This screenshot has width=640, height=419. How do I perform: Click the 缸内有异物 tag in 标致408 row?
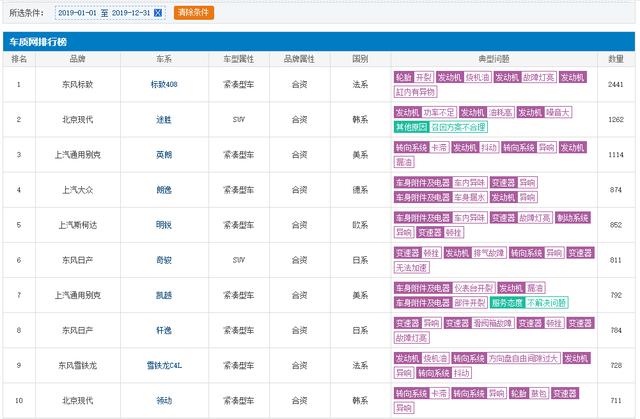[416, 92]
